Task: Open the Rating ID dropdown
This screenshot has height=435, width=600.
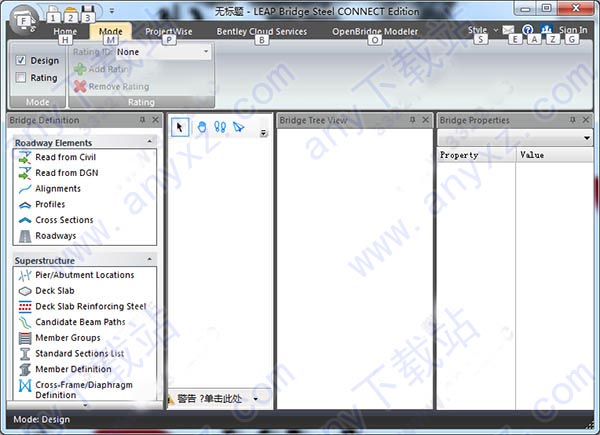Action: [x=206, y=52]
